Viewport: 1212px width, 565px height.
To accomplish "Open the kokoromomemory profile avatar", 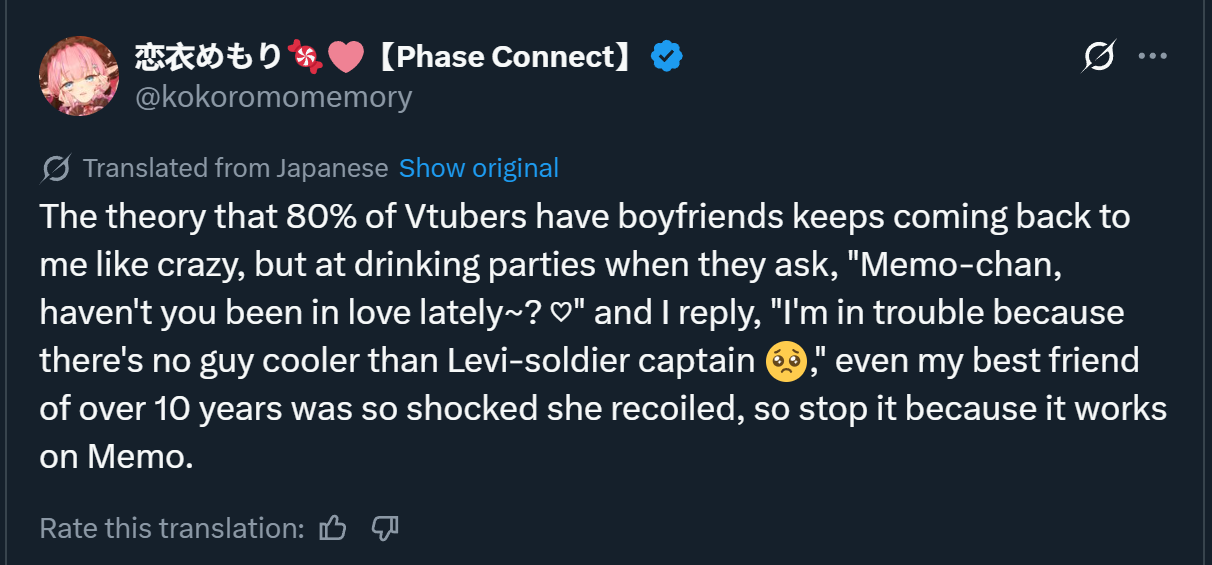I will (x=79, y=77).
